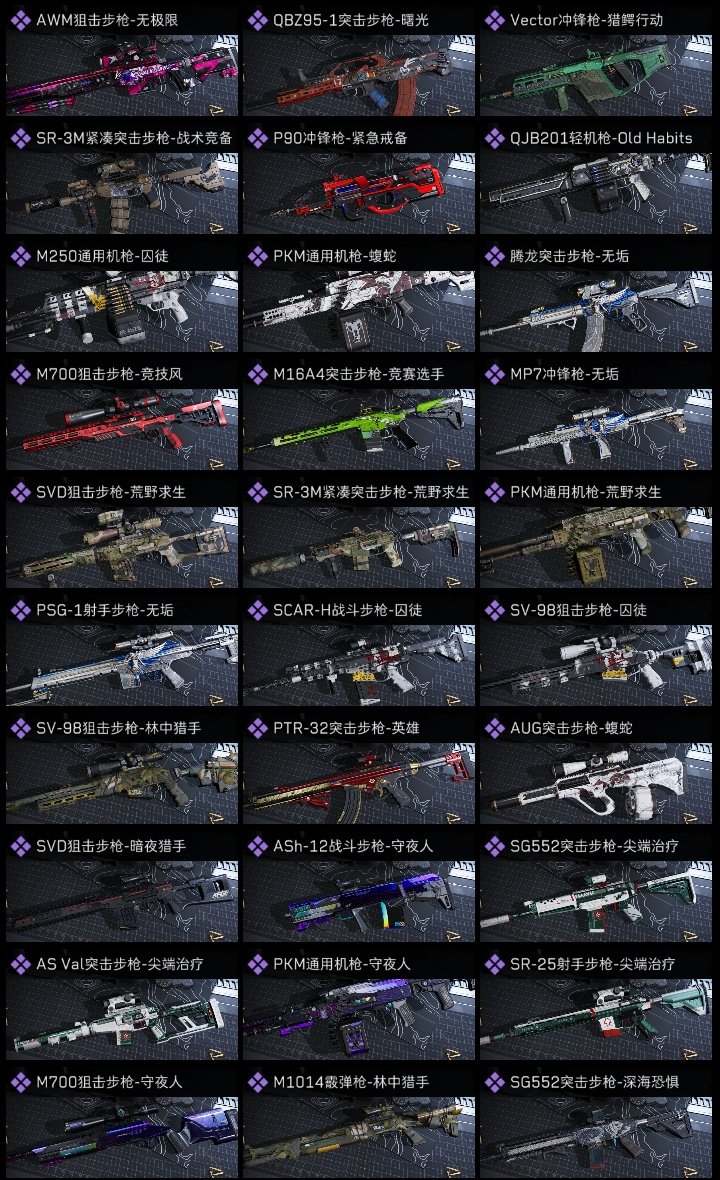Click the purple icon beside M1014霰弹枪-林中猎手
Screen dimensions: 720x1180
pyautogui.click(x=257, y=1082)
